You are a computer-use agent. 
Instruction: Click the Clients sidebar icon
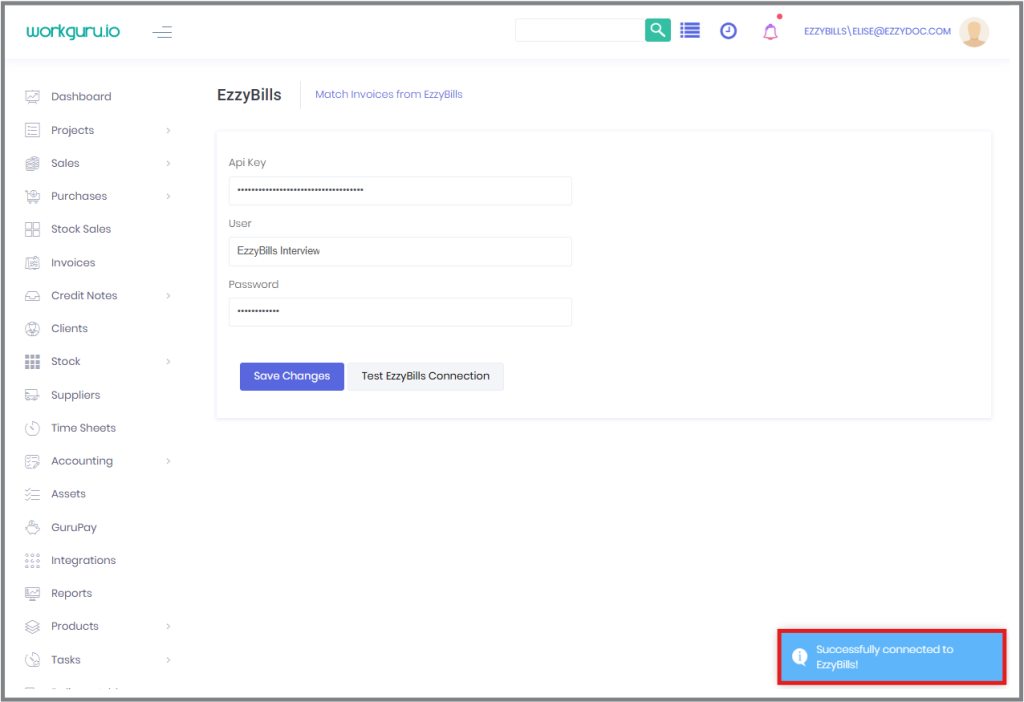click(32, 328)
